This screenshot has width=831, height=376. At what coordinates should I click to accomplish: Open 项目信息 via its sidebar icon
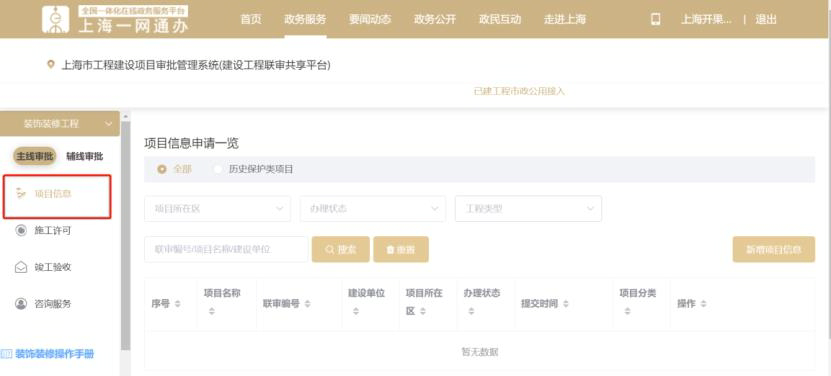click(x=21, y=194)
